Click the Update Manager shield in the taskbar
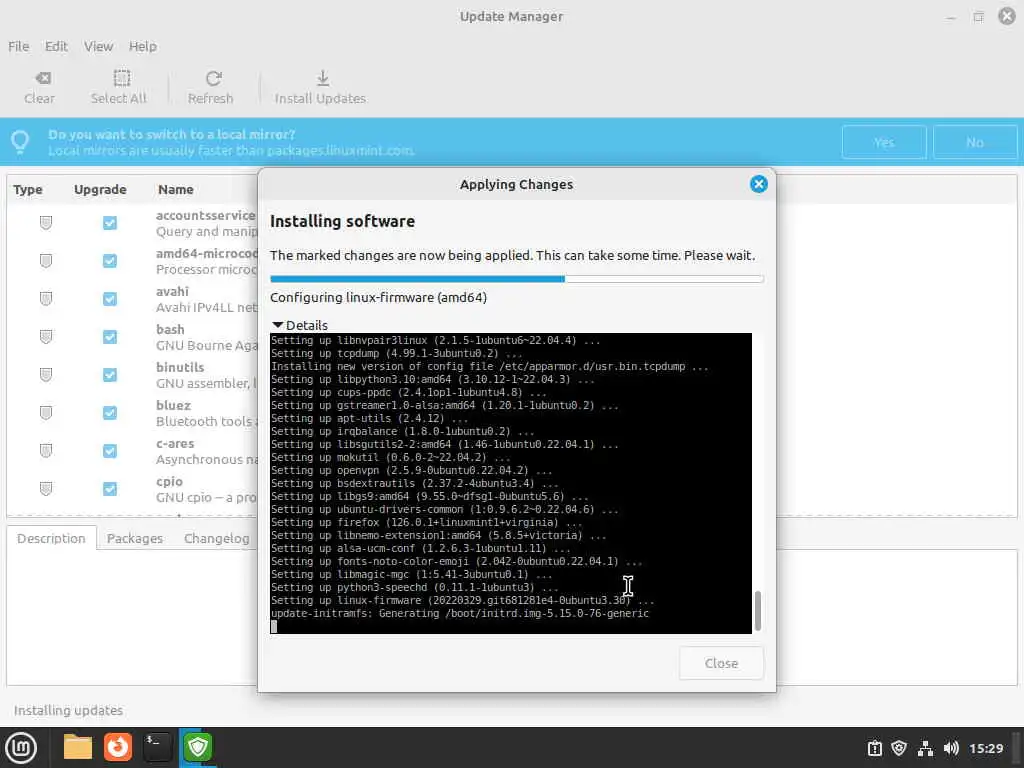 coord(198,747)
